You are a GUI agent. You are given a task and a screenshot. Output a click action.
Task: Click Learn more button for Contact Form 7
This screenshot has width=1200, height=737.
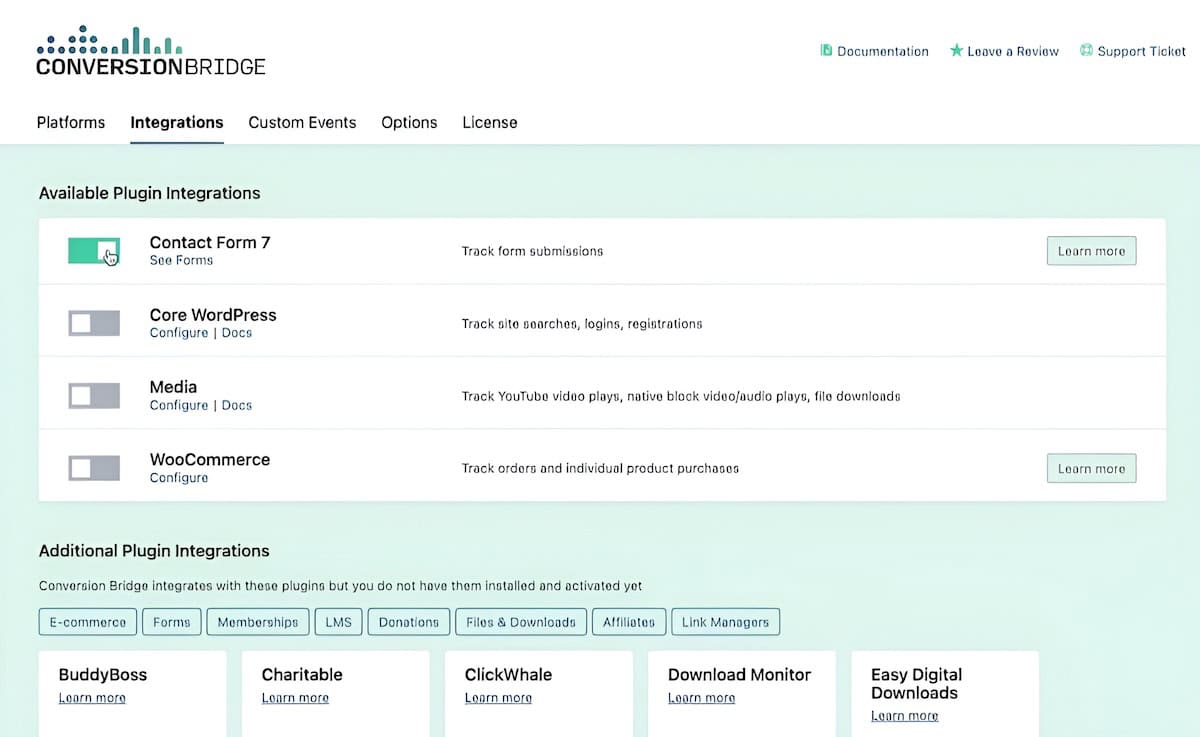tap(1091, 251)
